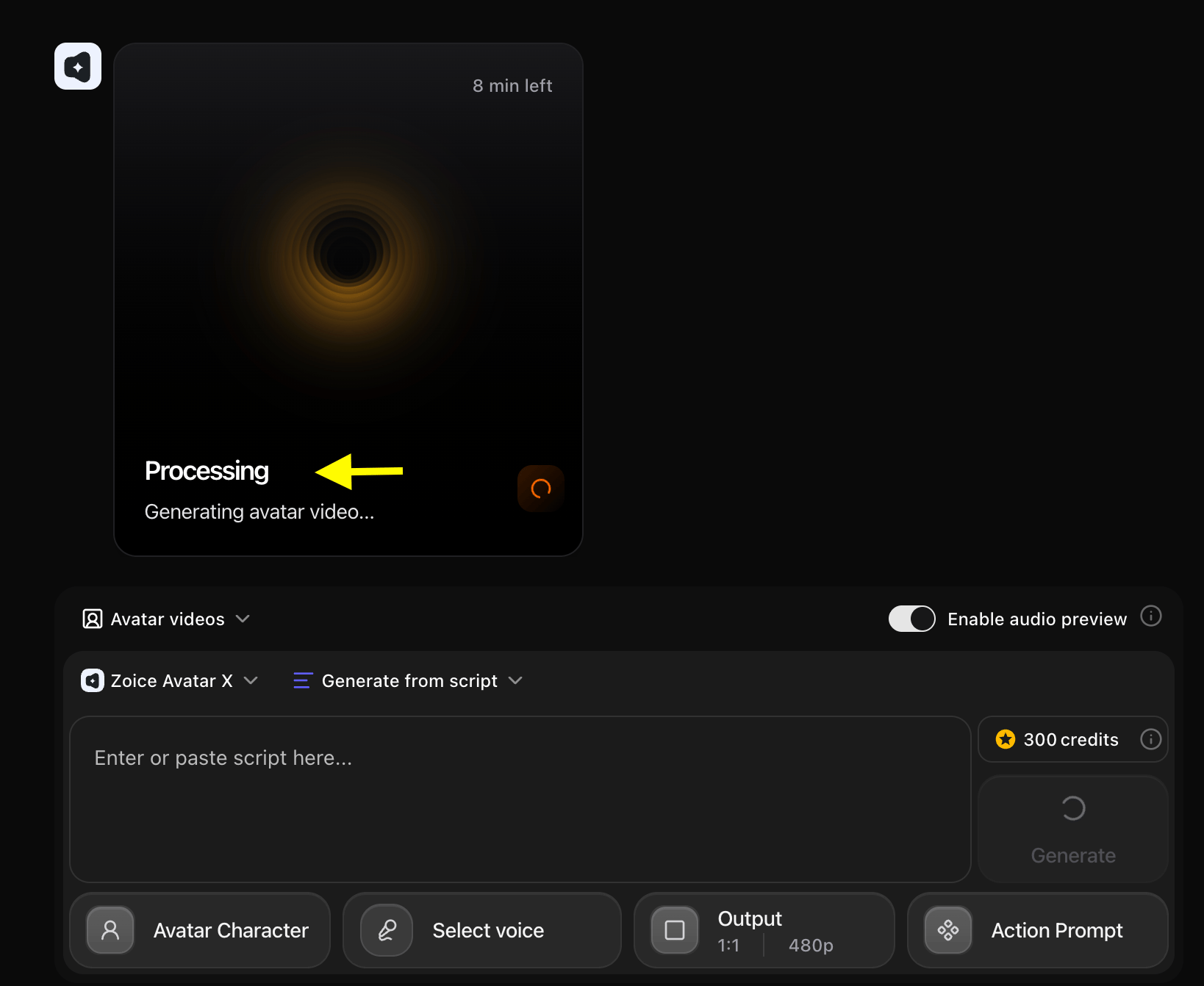Expand the Avatar videos dropdown chevron
This screenshot has width=1204, height=986.
[243, 619]
